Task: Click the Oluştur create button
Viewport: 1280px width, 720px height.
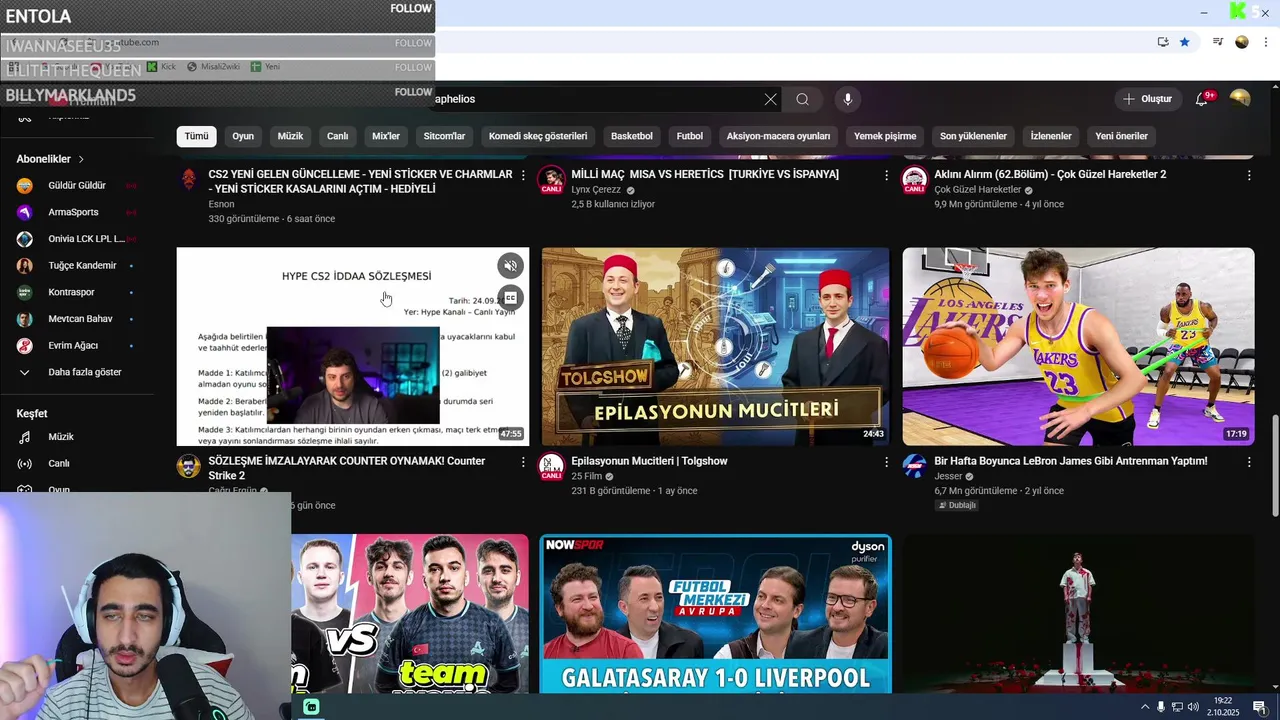Action: click(x=1148, y=99)
